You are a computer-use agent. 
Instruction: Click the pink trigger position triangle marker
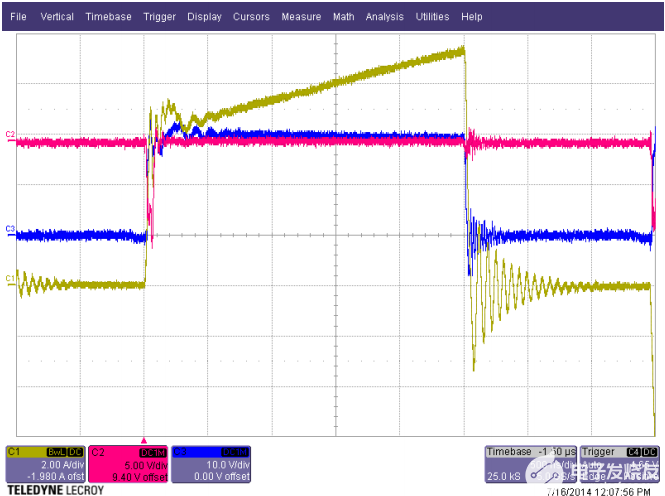tap(144, 440)
